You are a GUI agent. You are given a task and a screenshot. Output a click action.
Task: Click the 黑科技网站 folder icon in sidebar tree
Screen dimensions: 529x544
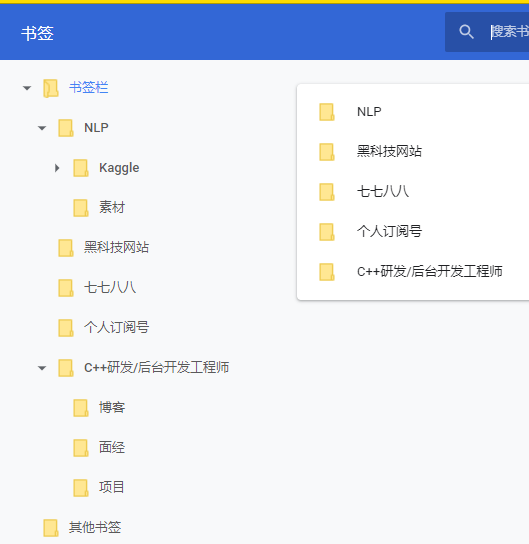click(x=66, y=248)
